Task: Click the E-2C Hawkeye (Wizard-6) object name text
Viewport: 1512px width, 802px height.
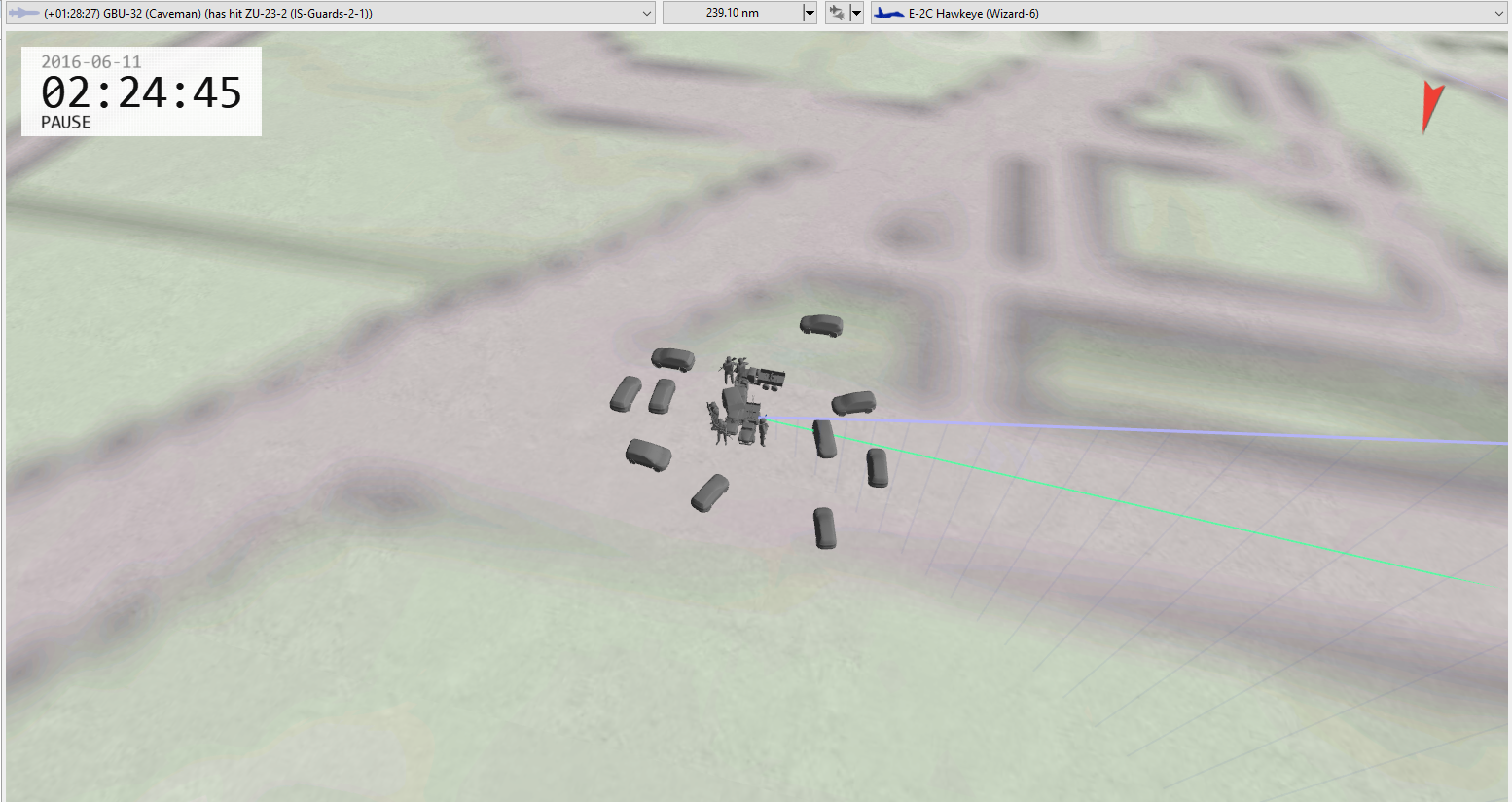Action: (x=973, y=14)
